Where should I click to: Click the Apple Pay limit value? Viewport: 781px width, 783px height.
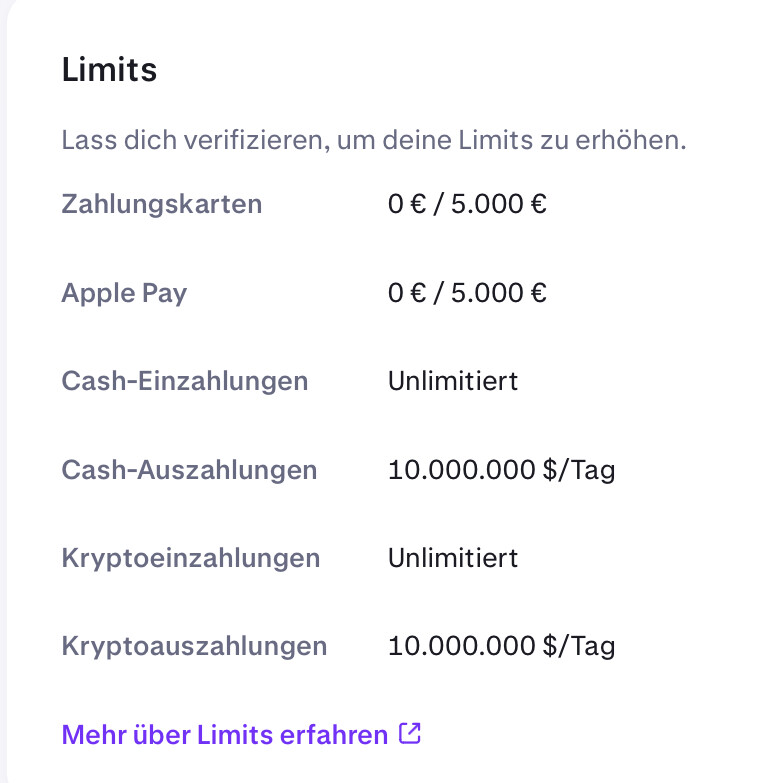(x=467, y=293)
